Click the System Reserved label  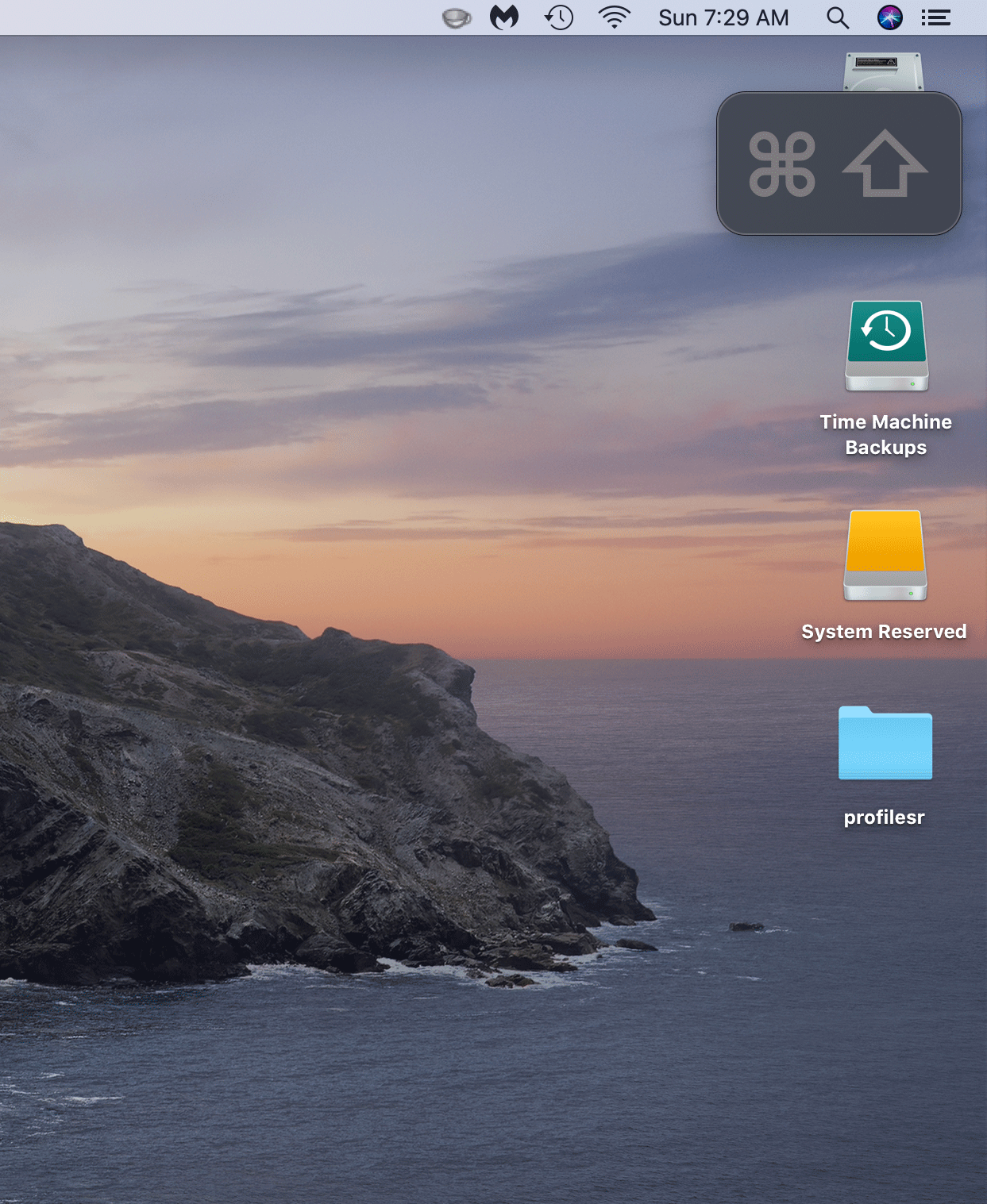click(x=884, y=632)
